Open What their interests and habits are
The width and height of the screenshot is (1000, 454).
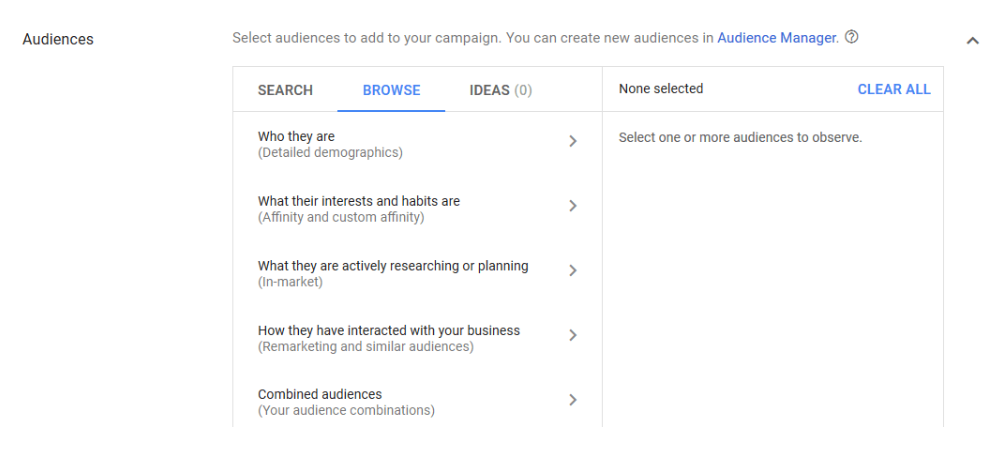358,201
